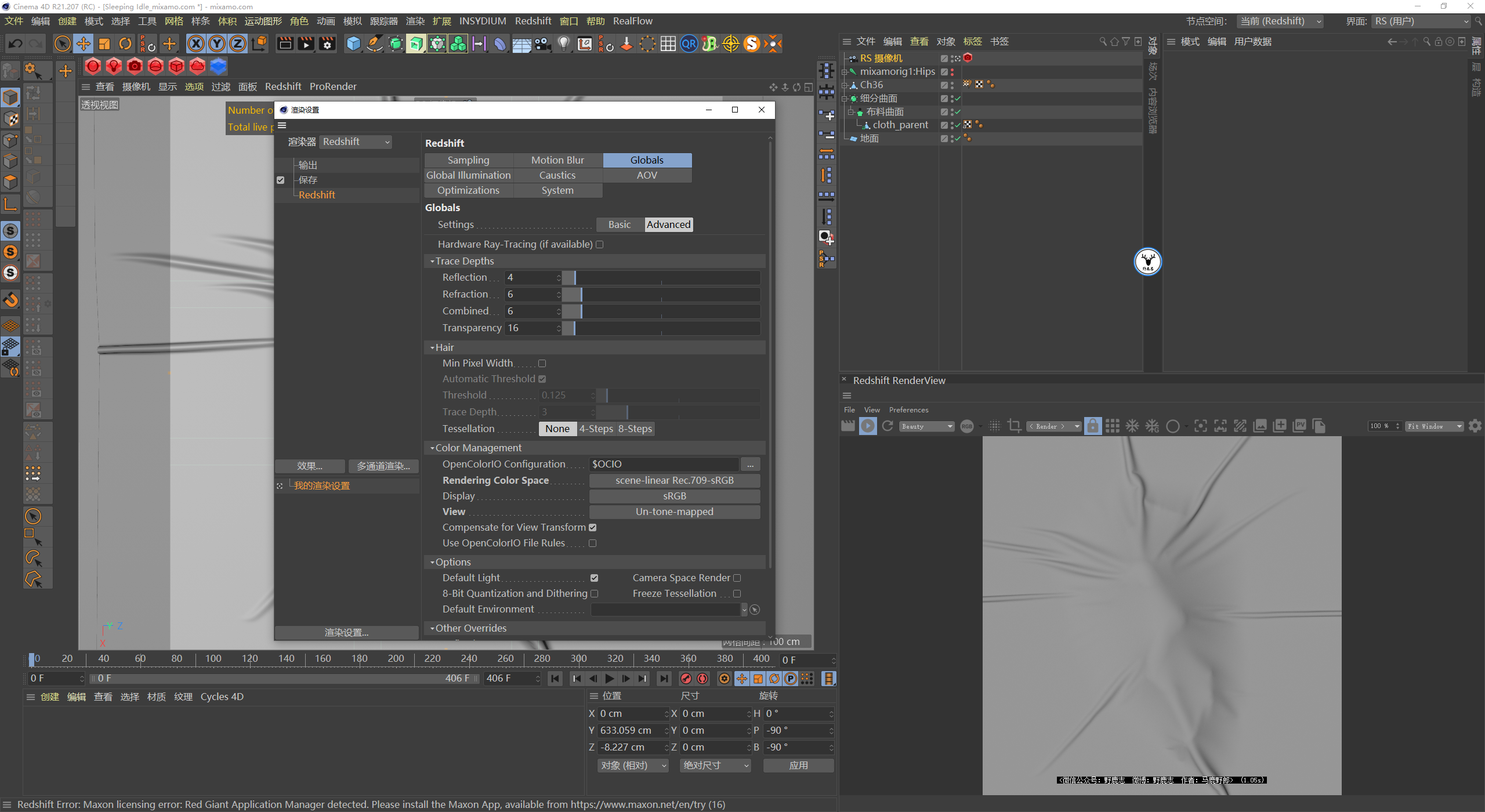Uncheck Compensate for View Transform
1485x812 pixels.
[593, 528]
